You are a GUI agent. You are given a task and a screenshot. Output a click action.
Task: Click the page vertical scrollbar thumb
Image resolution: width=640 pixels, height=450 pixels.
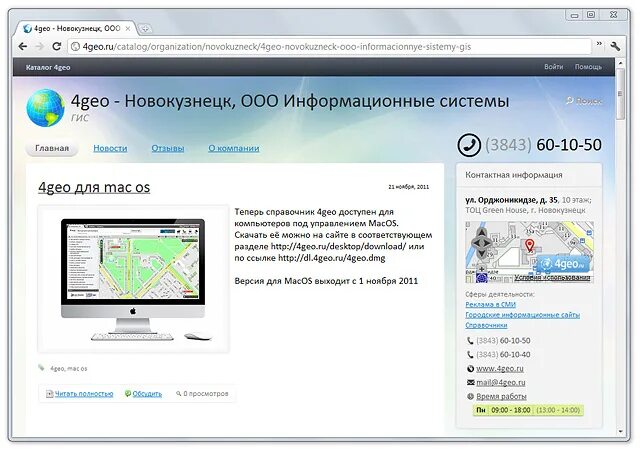(620, 94)
